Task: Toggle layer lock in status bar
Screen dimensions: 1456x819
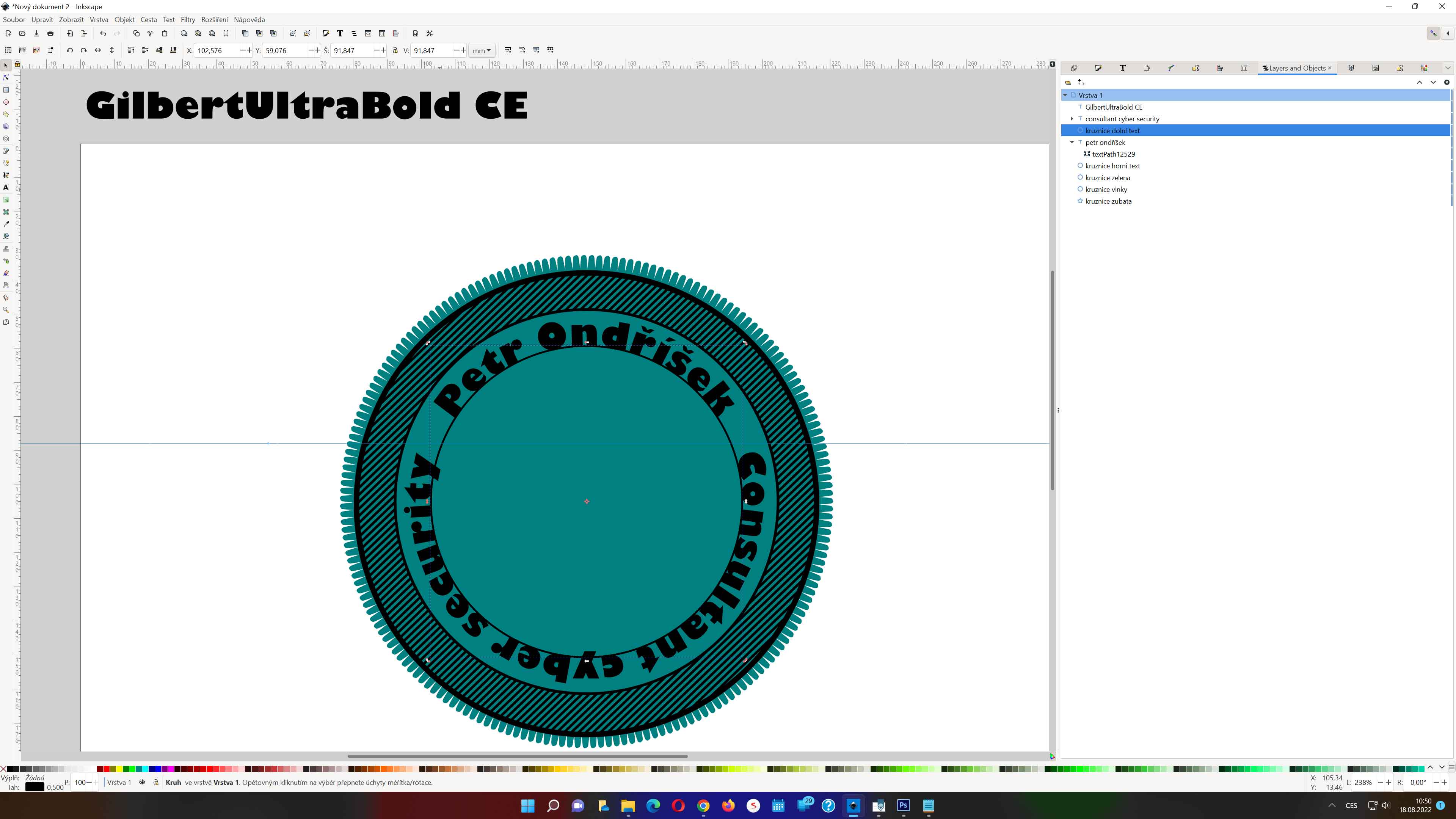Action: [x=156, y=782]
